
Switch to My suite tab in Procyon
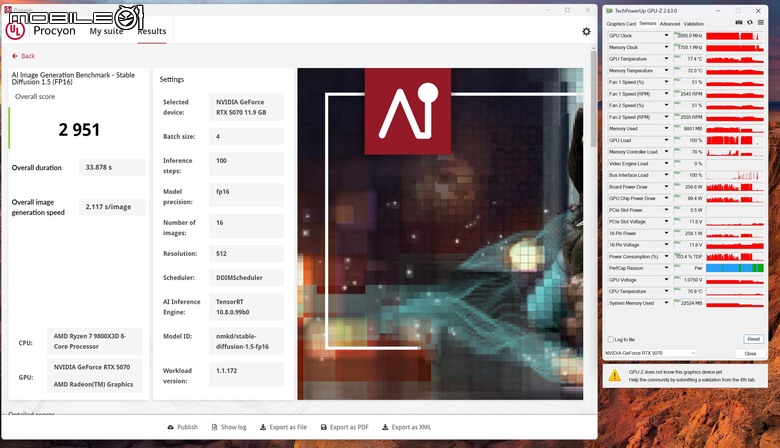[x=106, y=31]
